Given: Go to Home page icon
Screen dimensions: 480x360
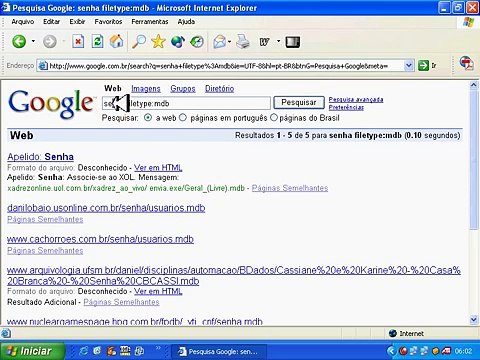Looking at the screenshot, I should click(x=116, y=42).
